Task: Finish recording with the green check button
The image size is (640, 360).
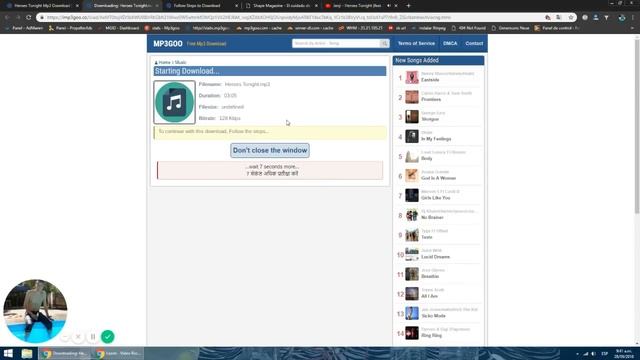Action: pos(108,337)
